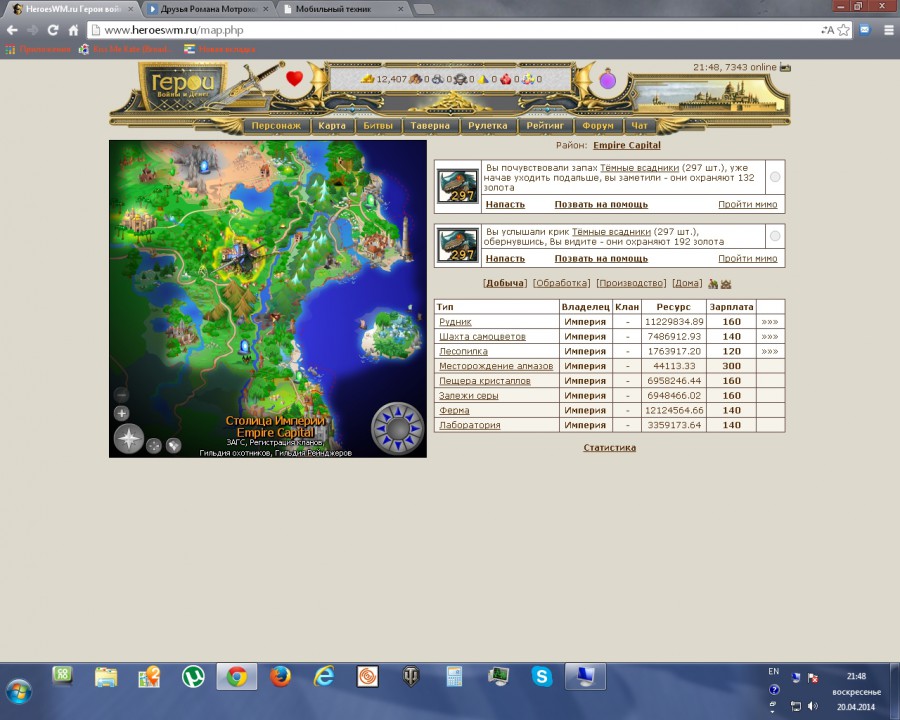Zoom in the map with plus button
This screenshot has height=720, width=900.
121,413
